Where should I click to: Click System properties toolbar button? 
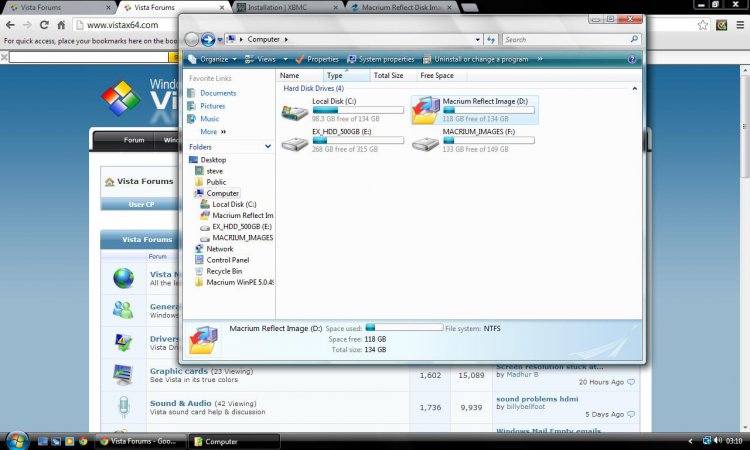pos(381,59)
